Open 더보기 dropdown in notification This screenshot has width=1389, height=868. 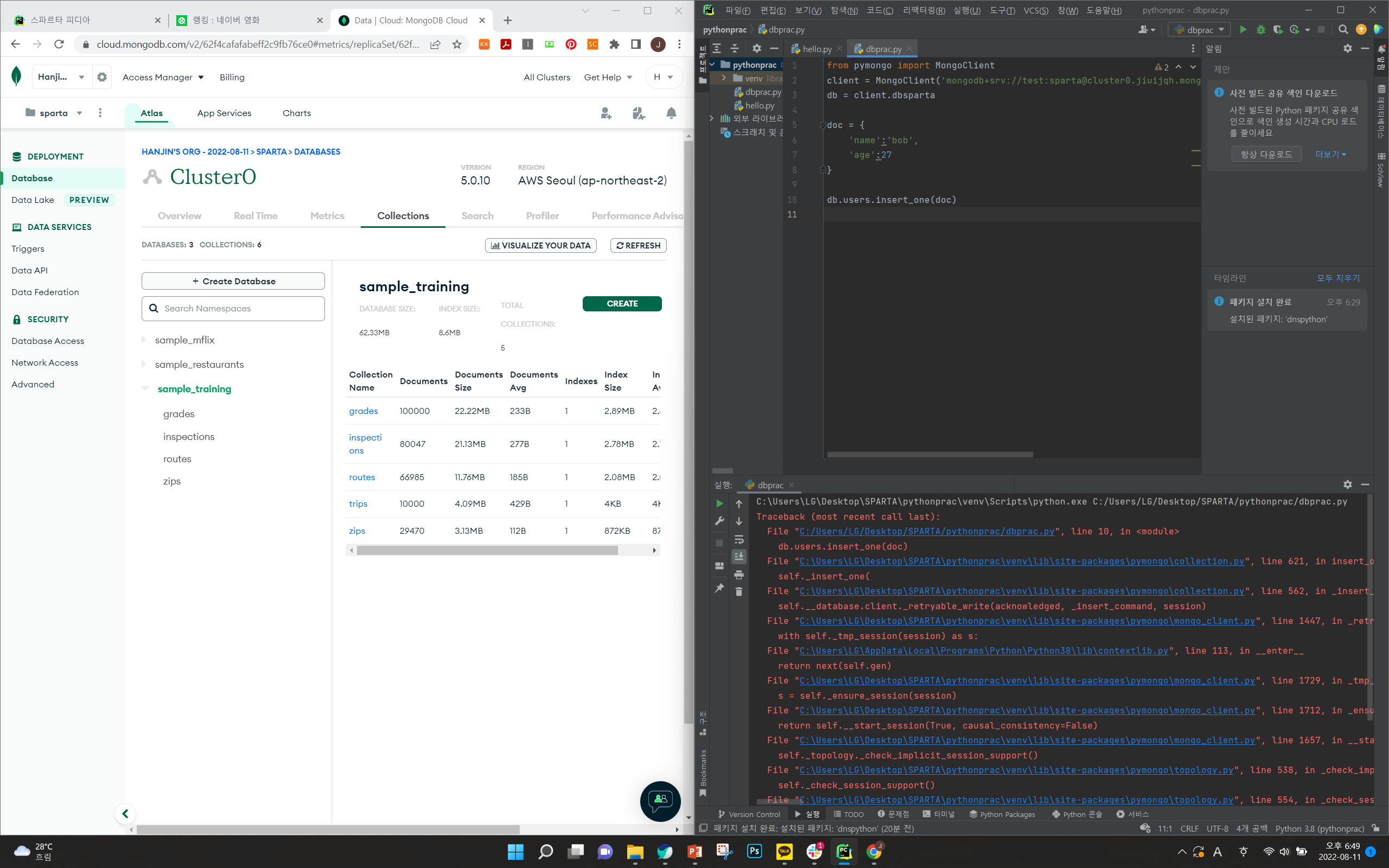[x=1330, y=155]
